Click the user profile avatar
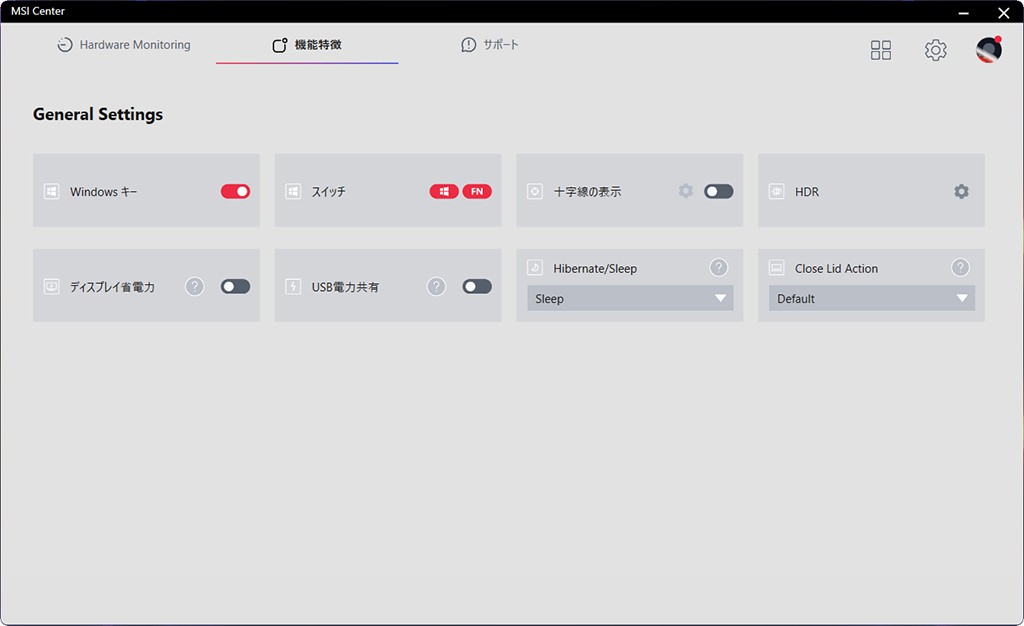 (988, 50)
